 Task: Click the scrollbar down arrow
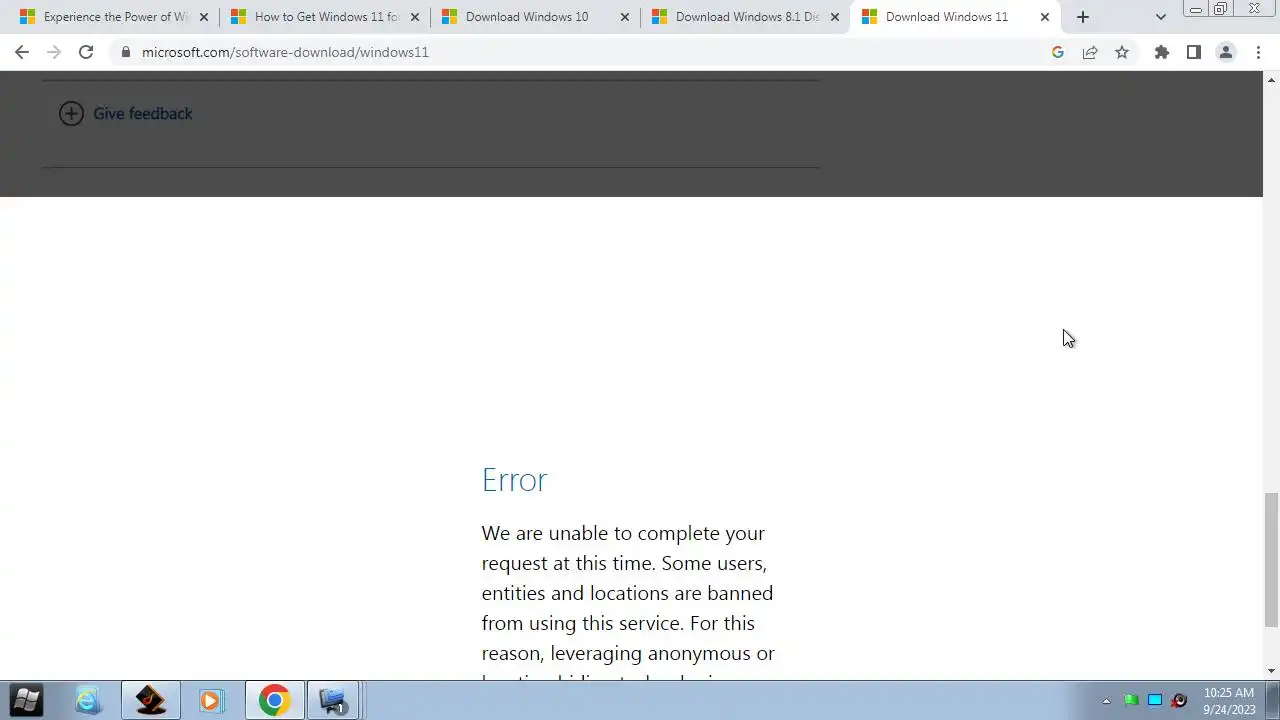tap(1272, 671)
